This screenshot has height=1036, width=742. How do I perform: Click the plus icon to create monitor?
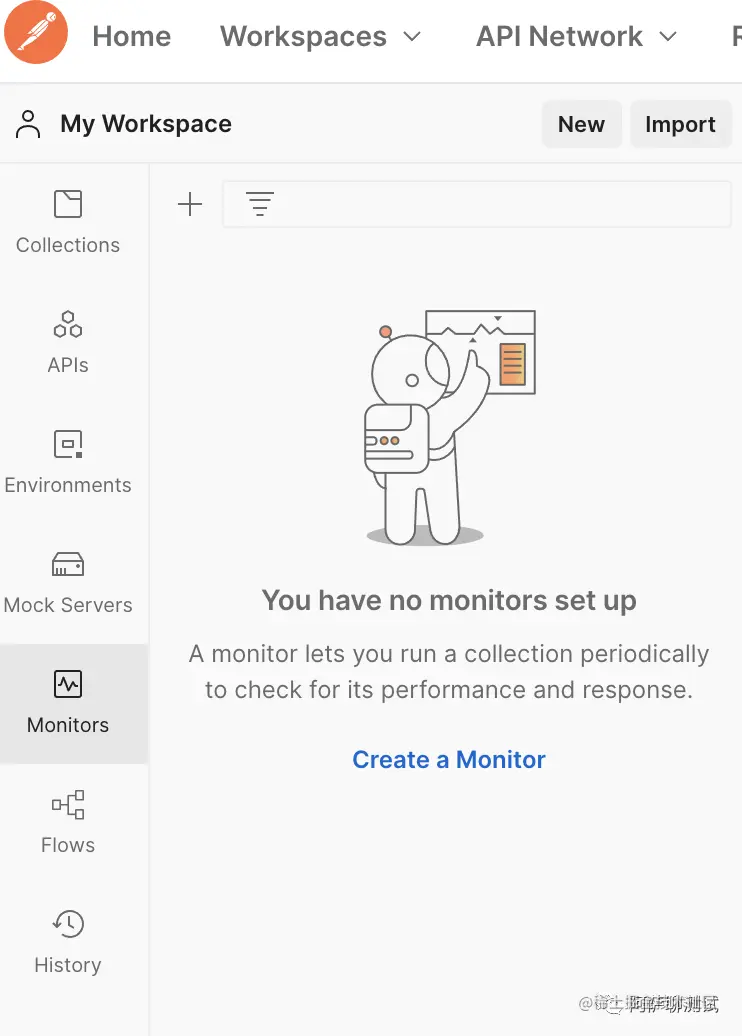pos(190,204)
